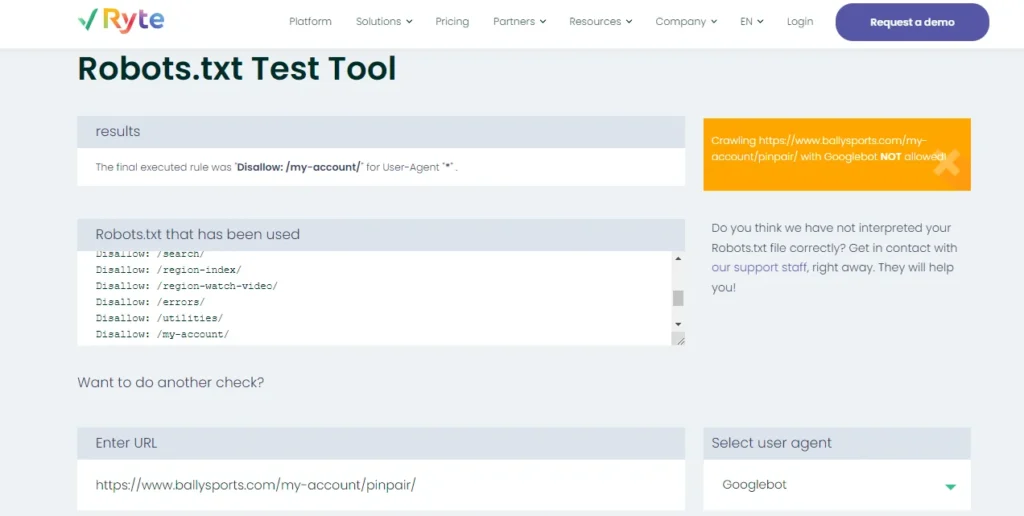The image size is (1024, 516).
Task: Click the Ryte logo
Action: 121,21
